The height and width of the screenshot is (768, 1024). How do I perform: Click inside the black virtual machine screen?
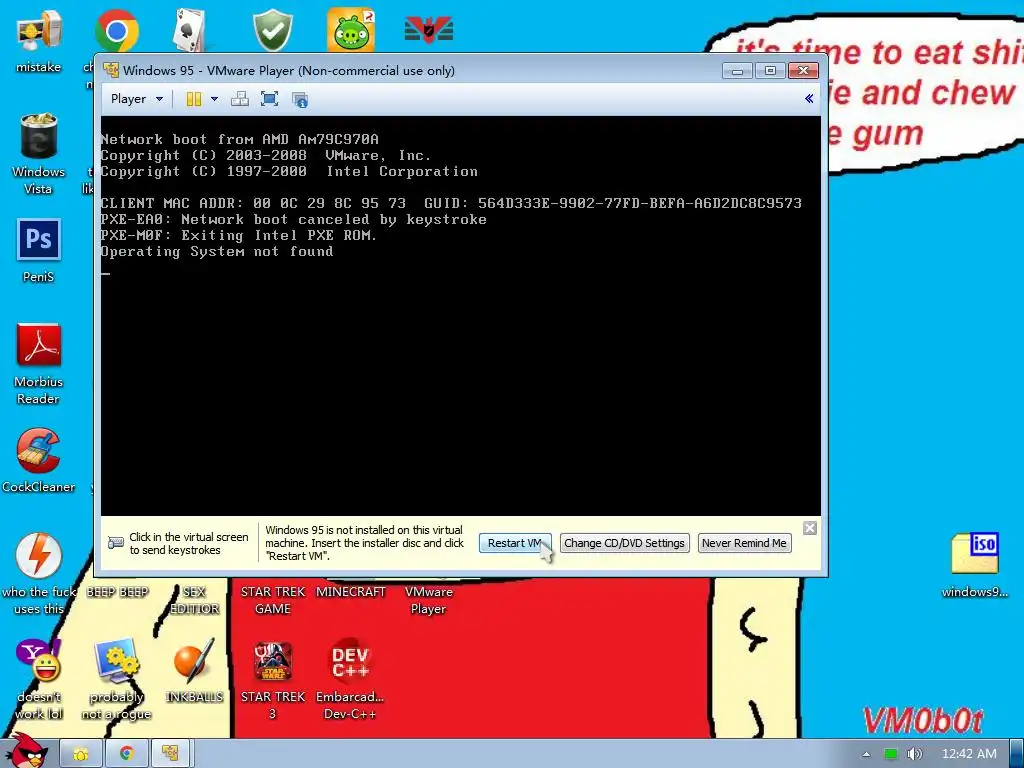tap(460, 316)
